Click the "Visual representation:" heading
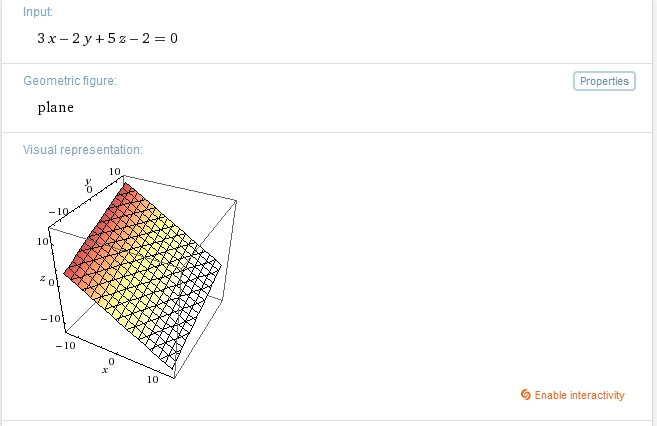The height and width of the screenshot is (426, 657). pos(83,150)
